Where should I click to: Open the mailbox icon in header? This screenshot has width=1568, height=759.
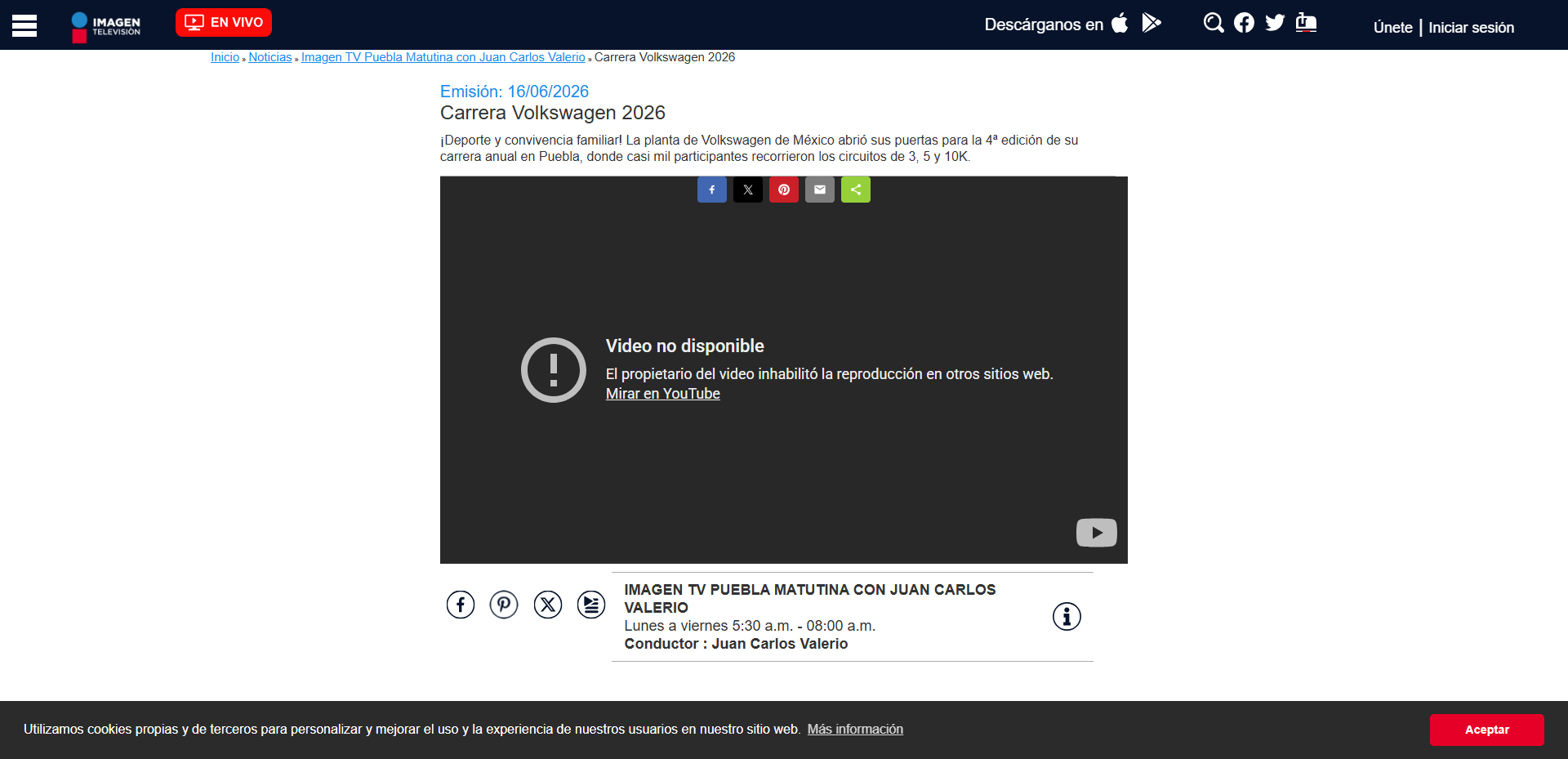click(1306, 23)
